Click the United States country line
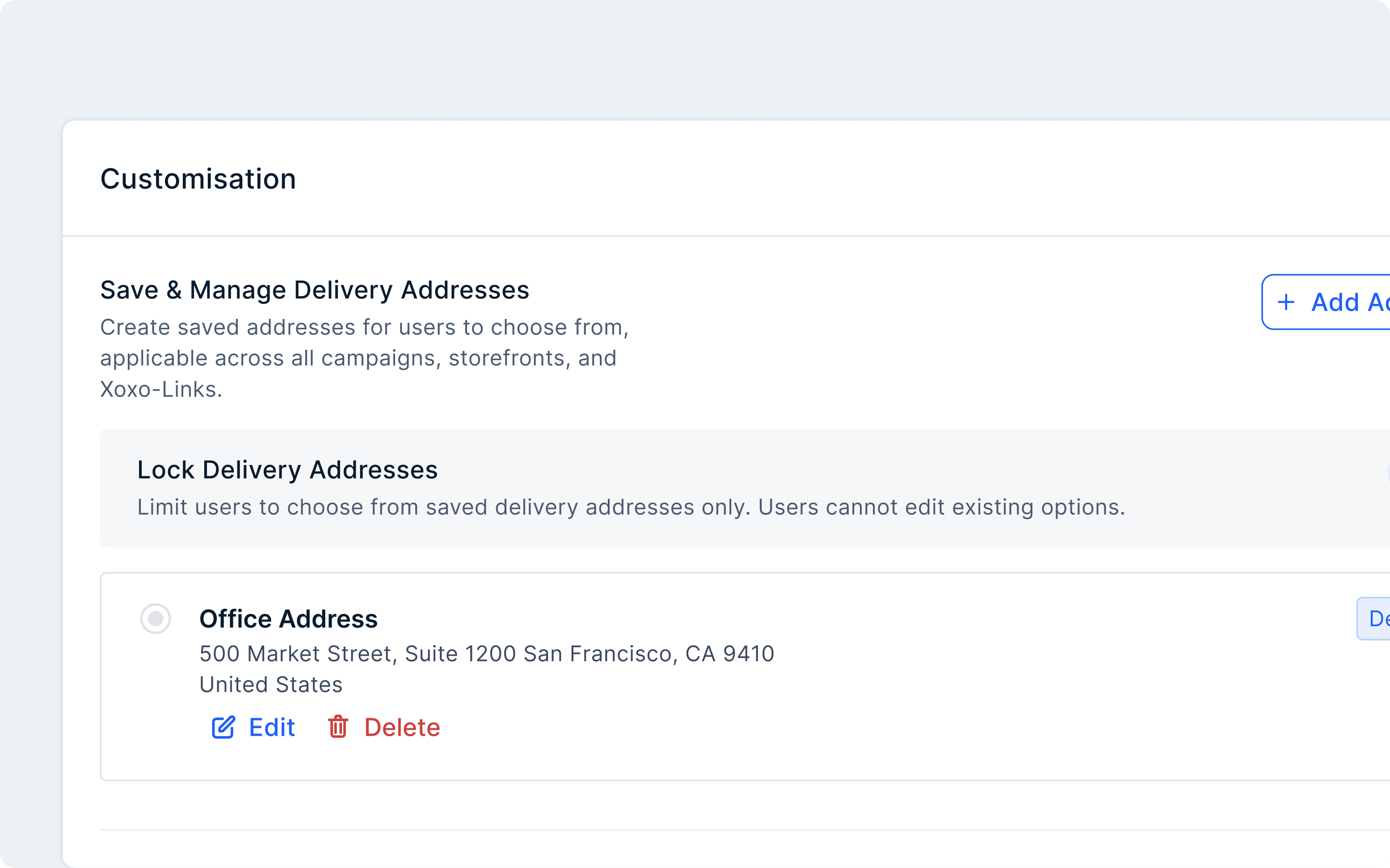 (271, 685)
